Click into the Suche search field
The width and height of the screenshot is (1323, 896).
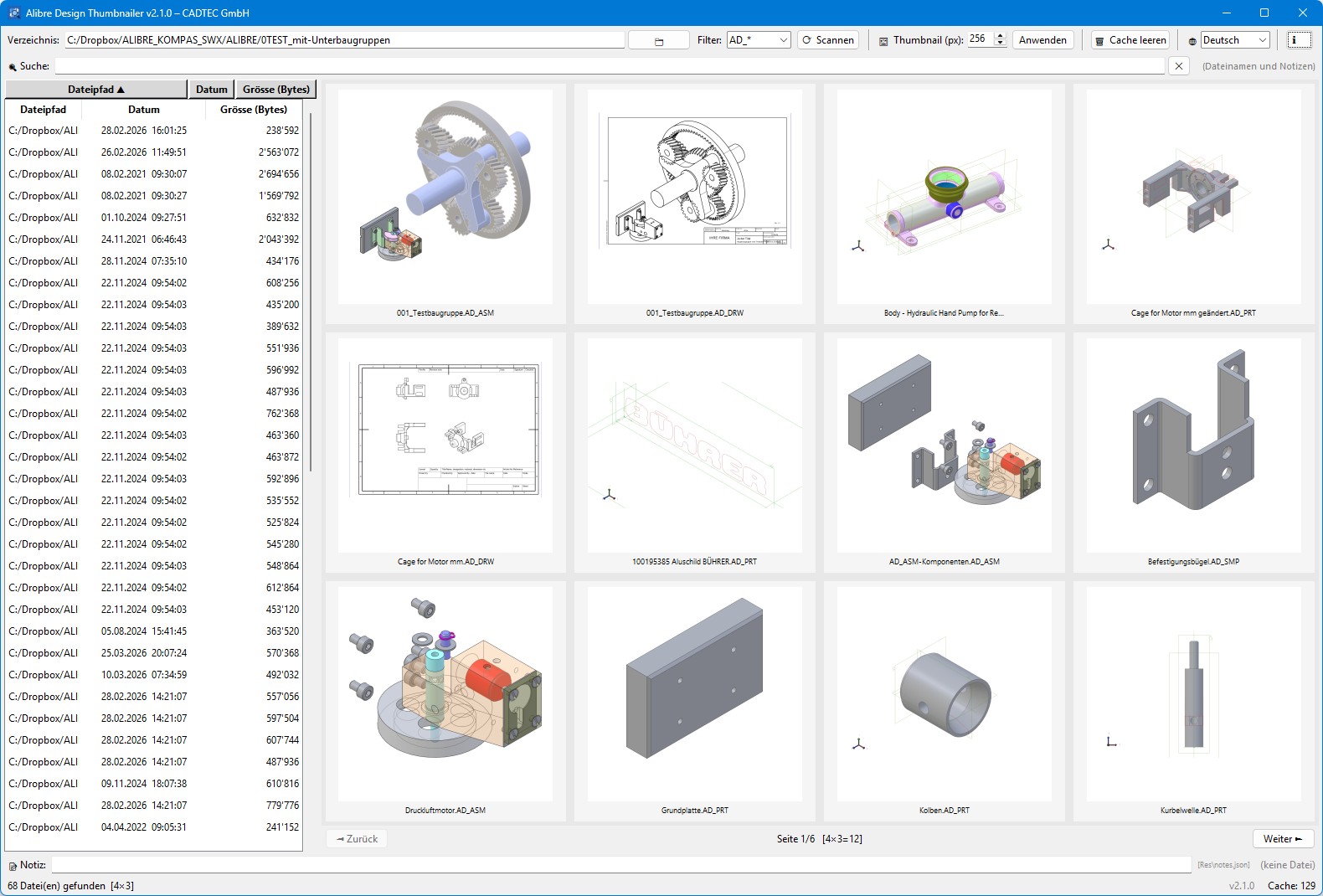pos(609,66)
